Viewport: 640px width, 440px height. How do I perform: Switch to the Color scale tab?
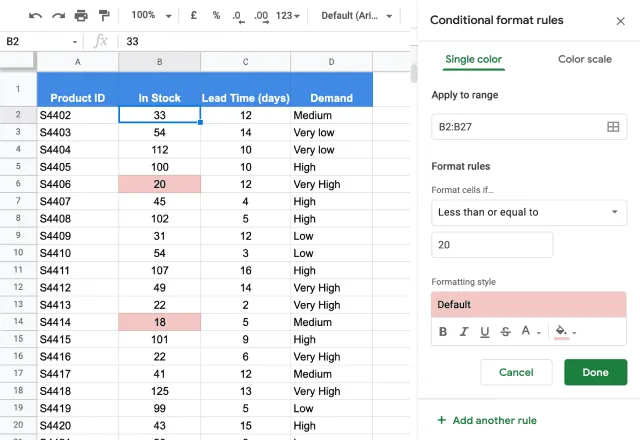pyautogui.click(x=584, y=59)
